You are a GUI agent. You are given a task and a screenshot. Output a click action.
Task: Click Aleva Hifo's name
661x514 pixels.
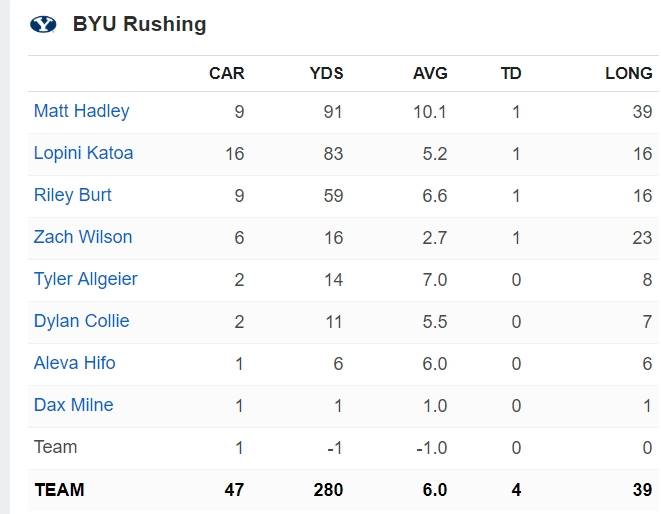[74, 363]
